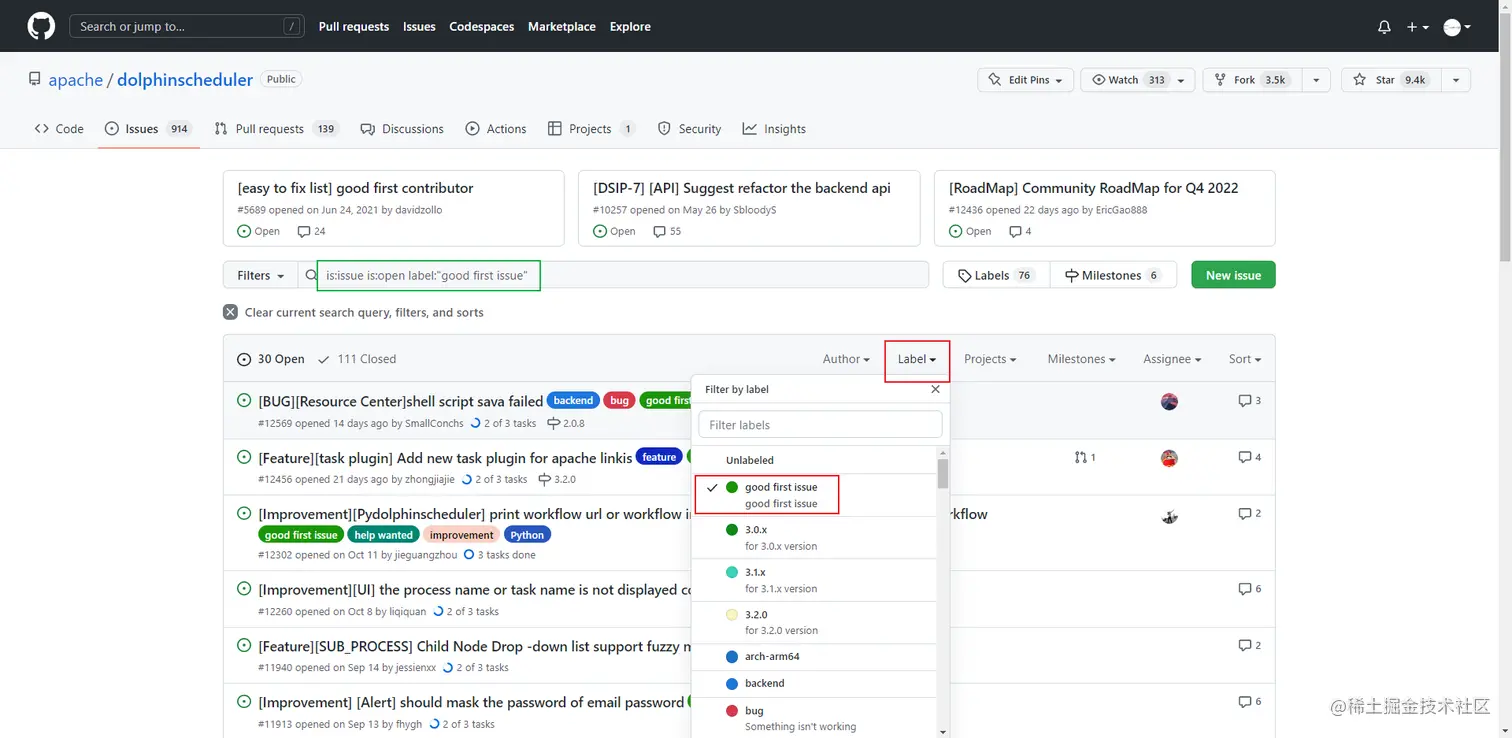This screenshot has height=738, width=1512.
Task: Open the Filters dropdown beside the search box
Action: point(260,275)
